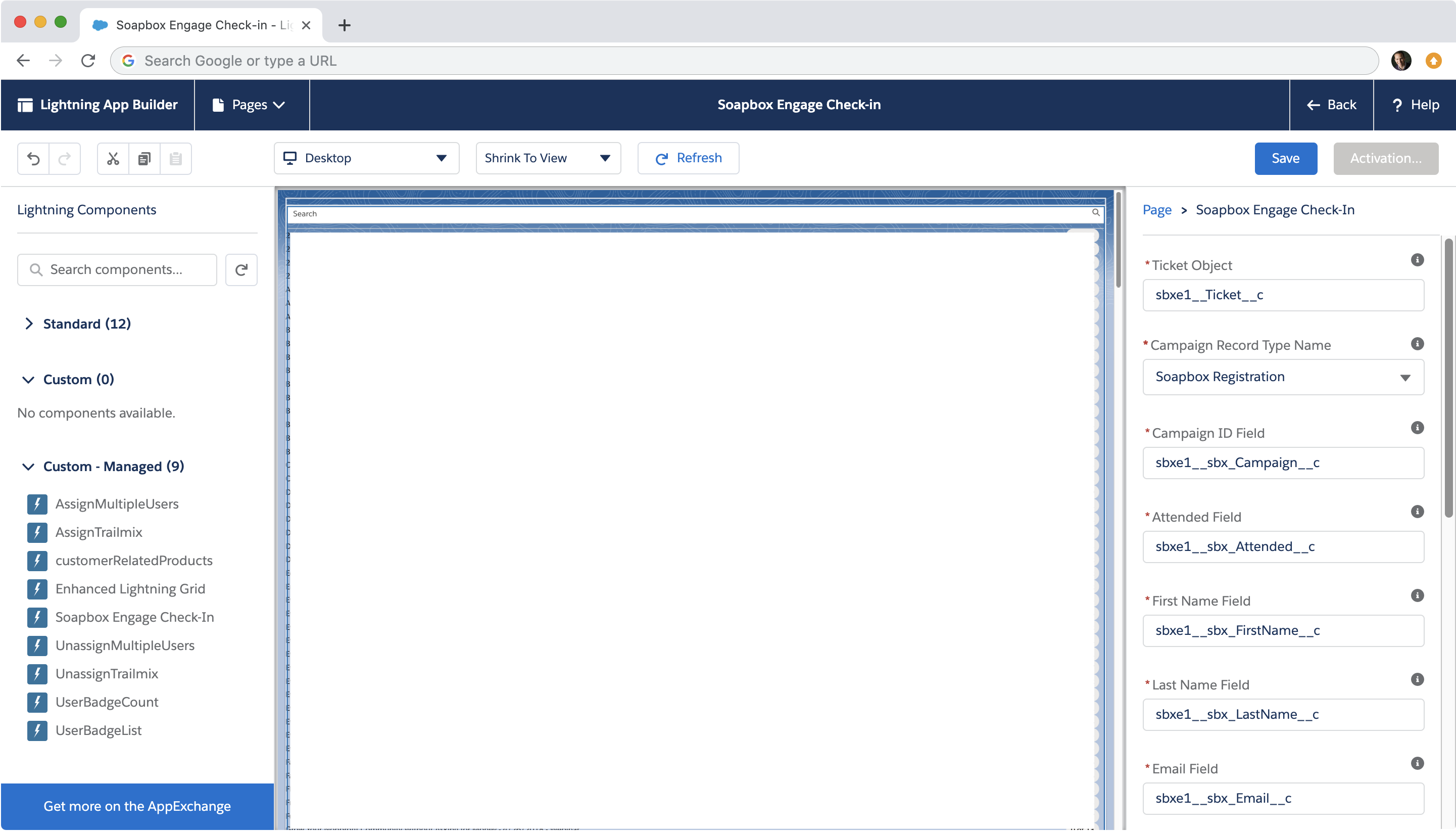Paste the copied component
The height and width of the screenshot is (831, 1456).
[x=176, y=158]
